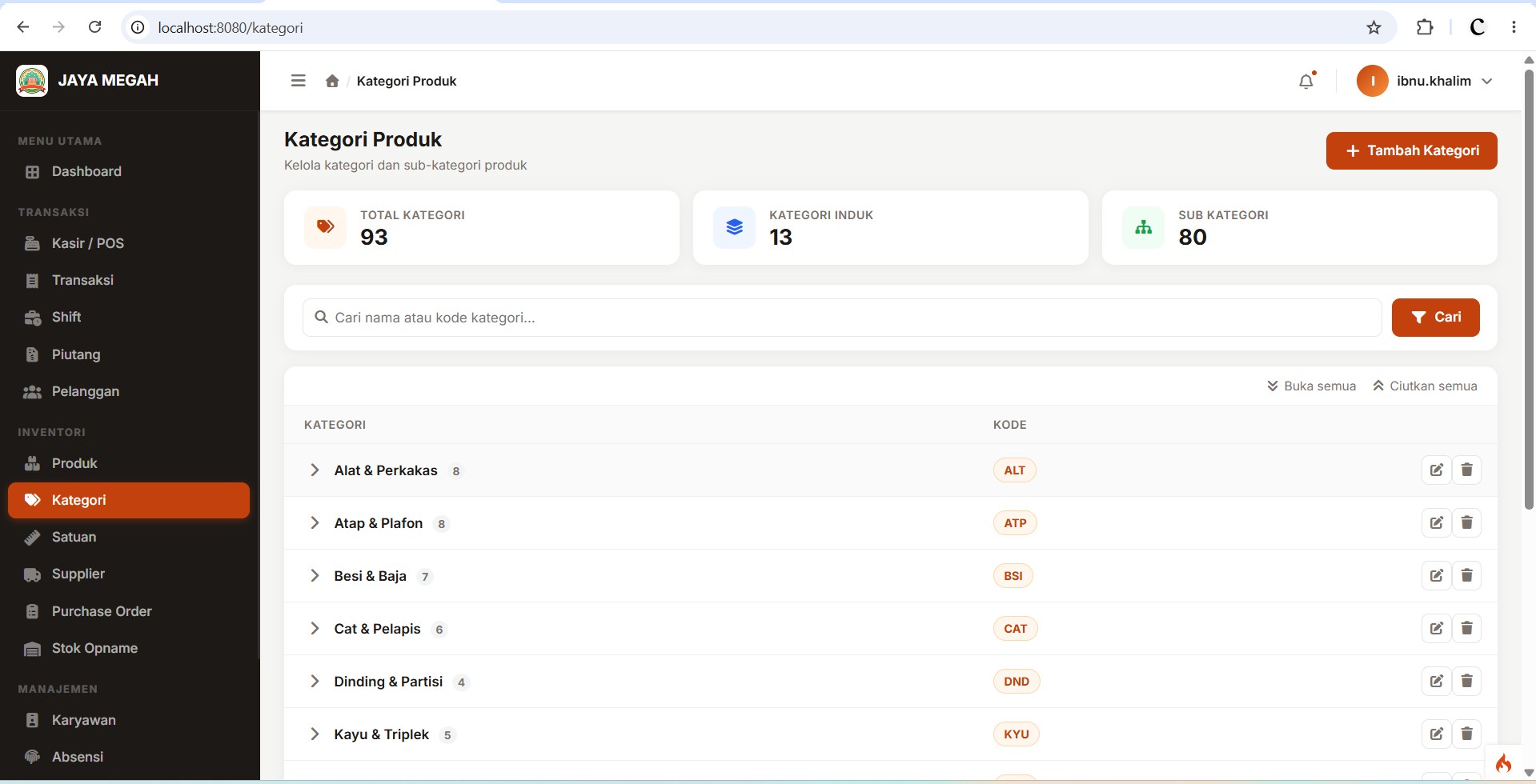
Task: Click Buka semua to expand all
Action: (1311, 386)
